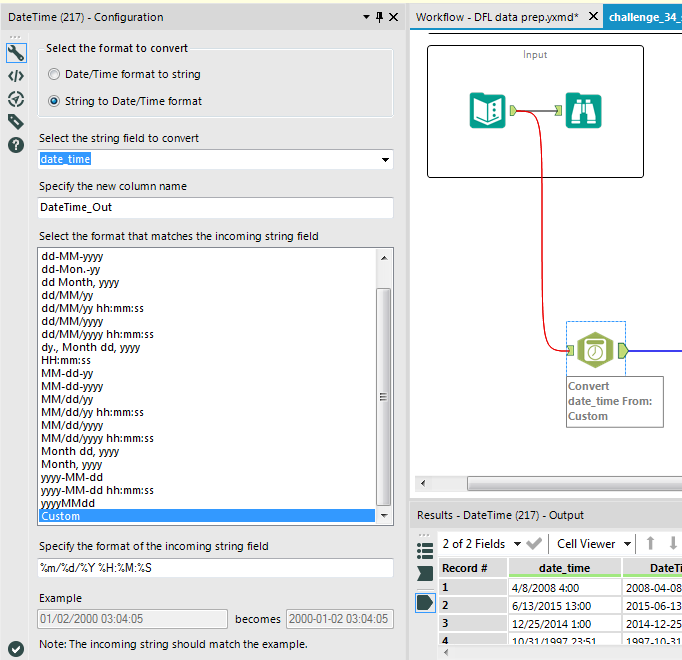Choose 'yyyy-MM-dd hh:mm:ss' format in list
682x660 pixels.
tap(97, 490)
